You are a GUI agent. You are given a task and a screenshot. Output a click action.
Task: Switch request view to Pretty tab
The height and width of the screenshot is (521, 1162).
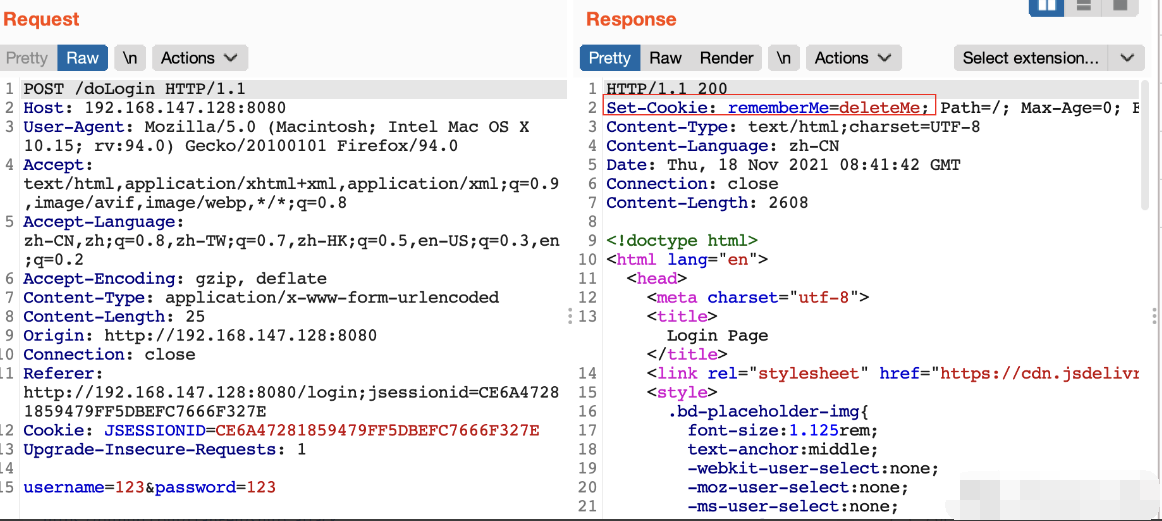pyautogui.click(x=27, y=58)
